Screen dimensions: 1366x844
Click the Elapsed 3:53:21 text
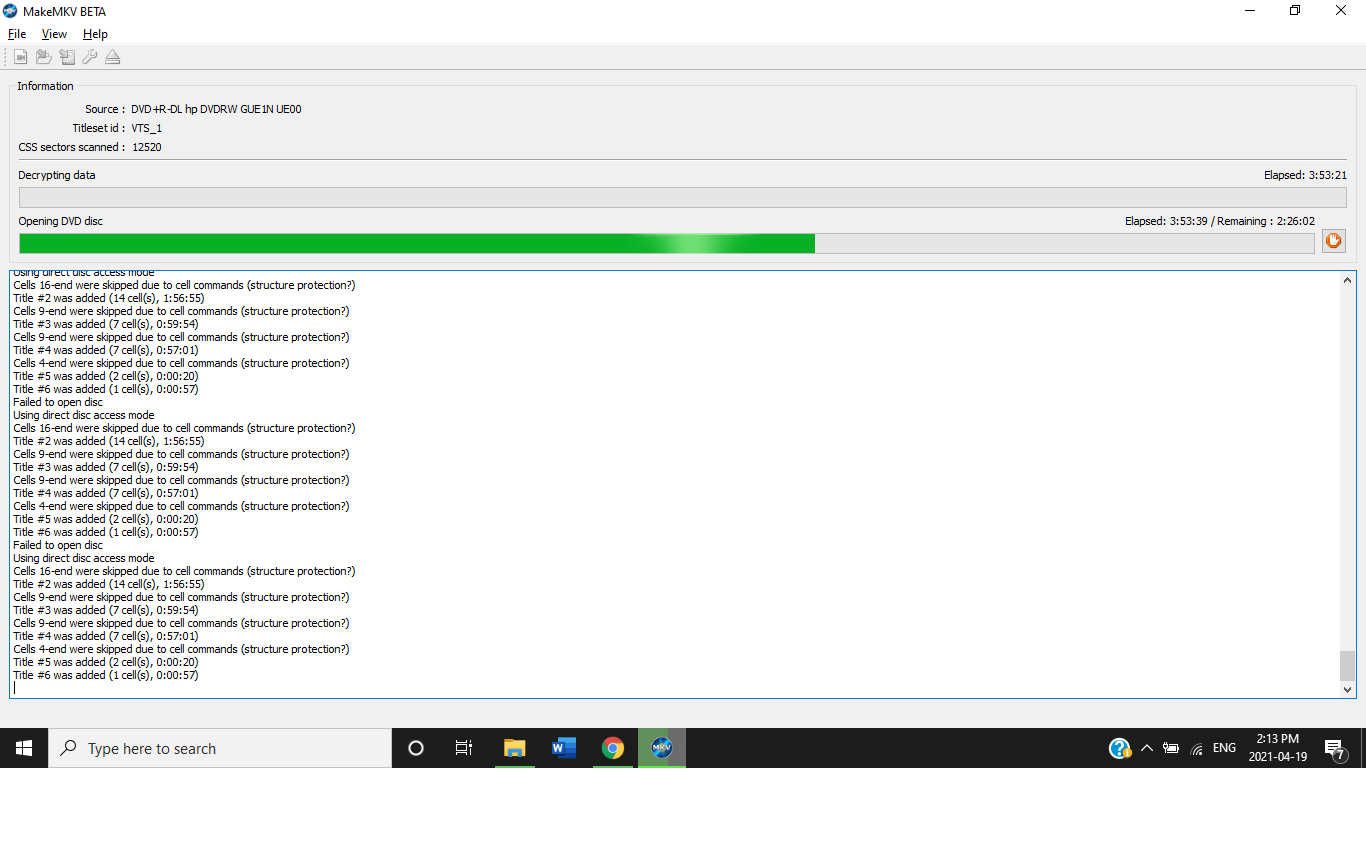[x=1305, y=175]
